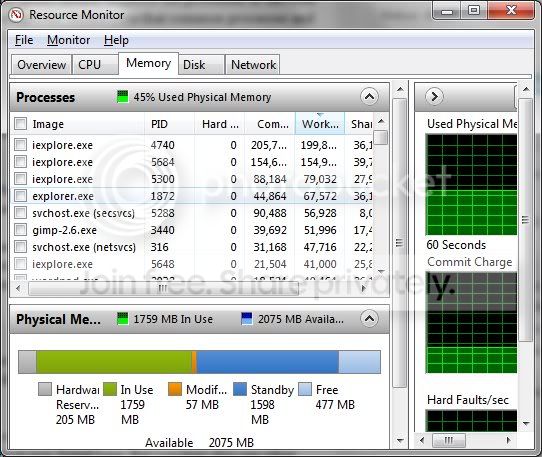Click graph pane scroll down arrow

[x=526, y=423]
